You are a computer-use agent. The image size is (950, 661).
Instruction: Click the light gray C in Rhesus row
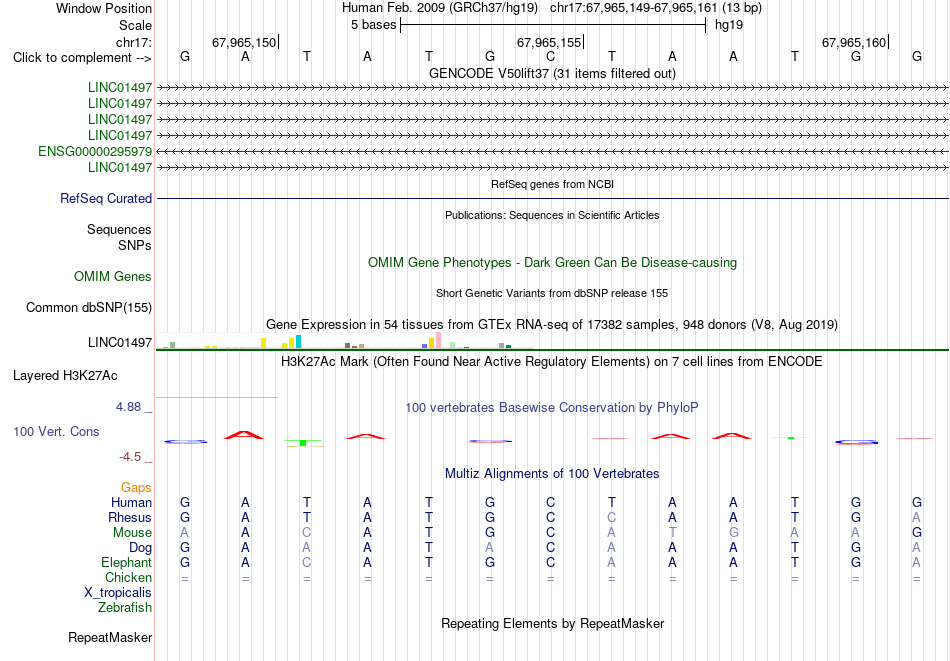pos(611,518)
